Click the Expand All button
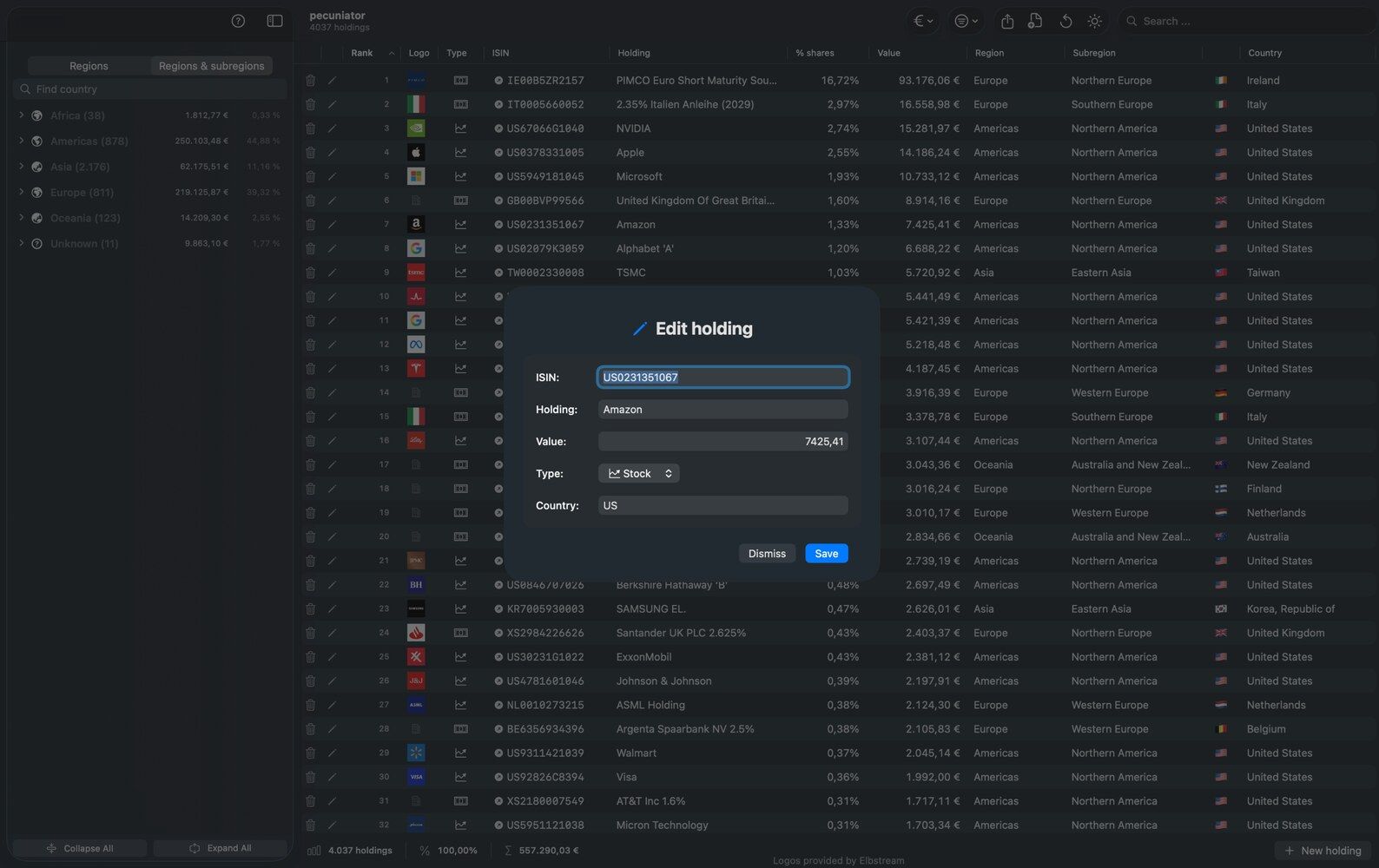 point(221,849)
